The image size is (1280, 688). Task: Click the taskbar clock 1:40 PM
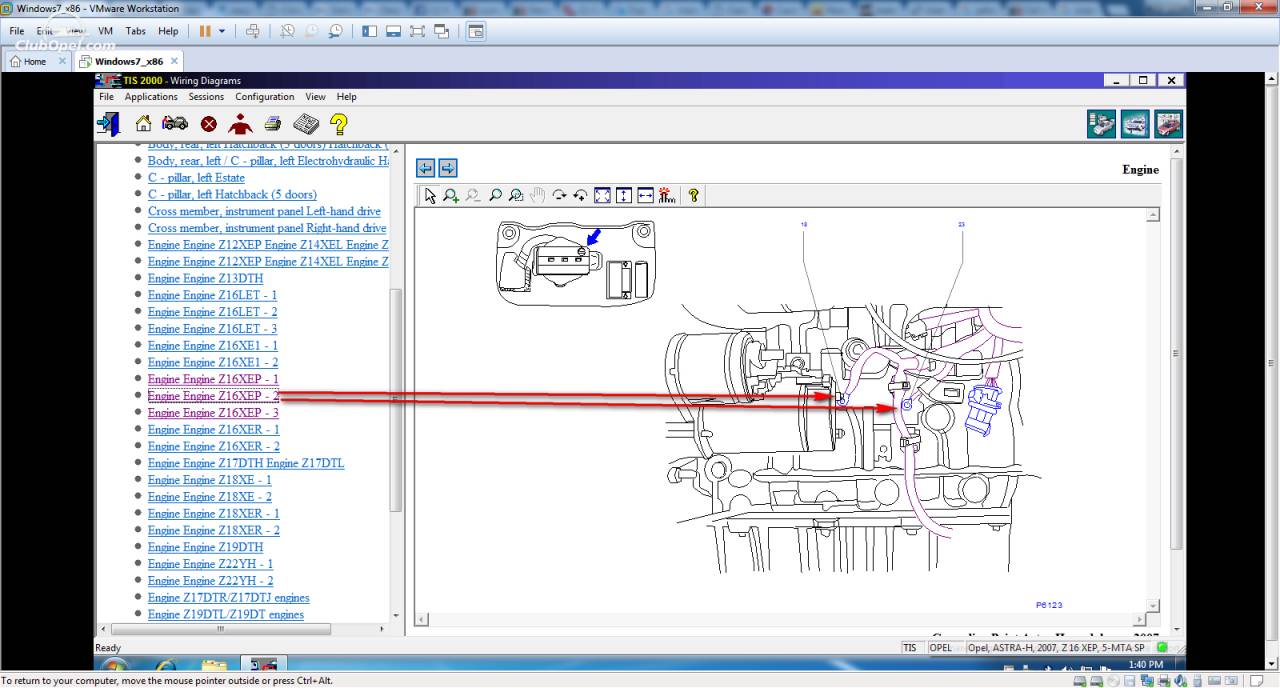coord(1145,664)
